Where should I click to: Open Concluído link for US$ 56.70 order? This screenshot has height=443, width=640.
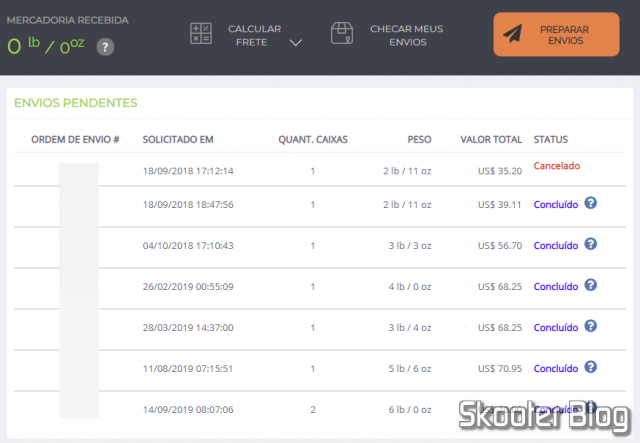[556, 246]
